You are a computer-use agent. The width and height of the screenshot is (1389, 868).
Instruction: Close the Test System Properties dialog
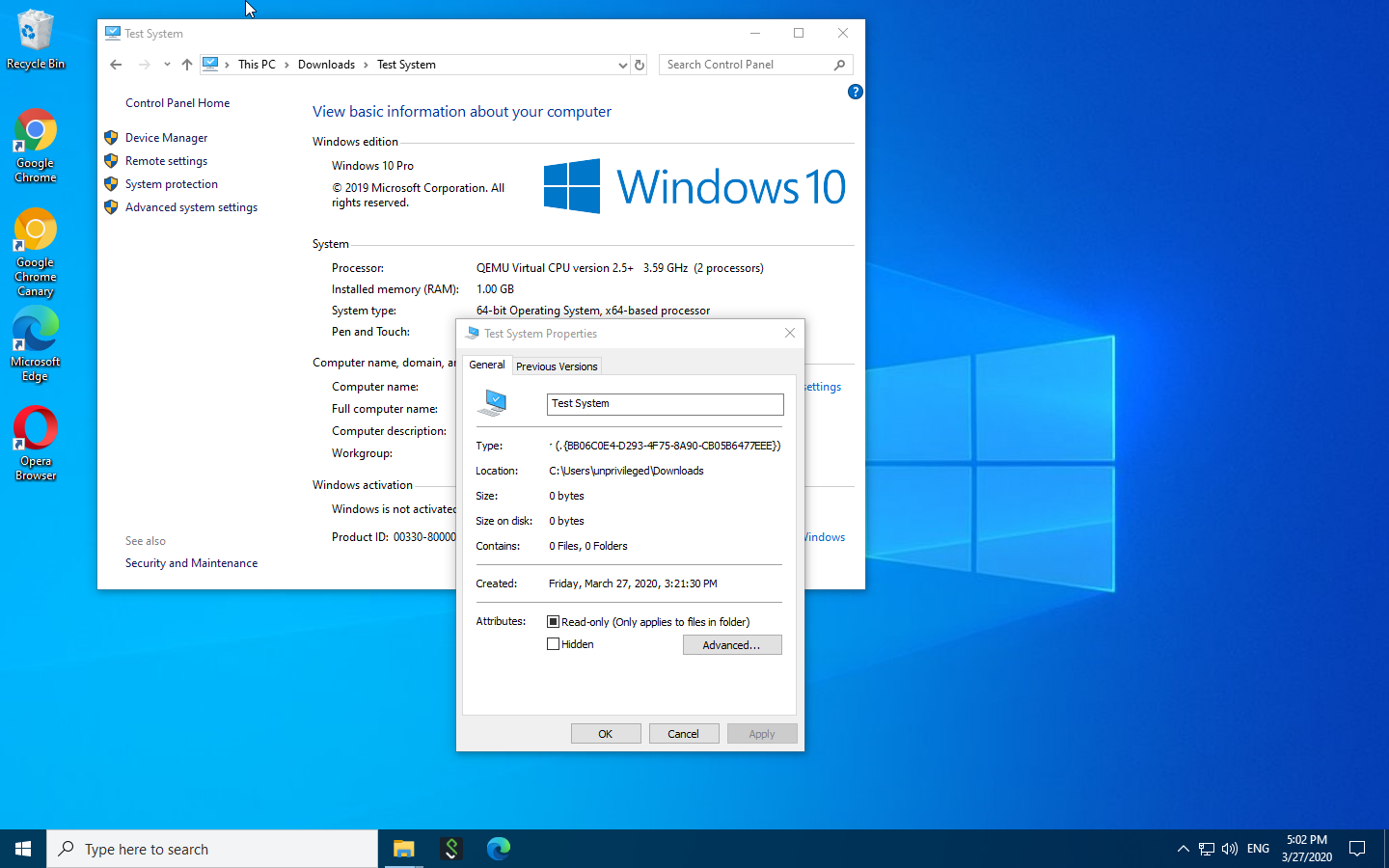point(790,333)
